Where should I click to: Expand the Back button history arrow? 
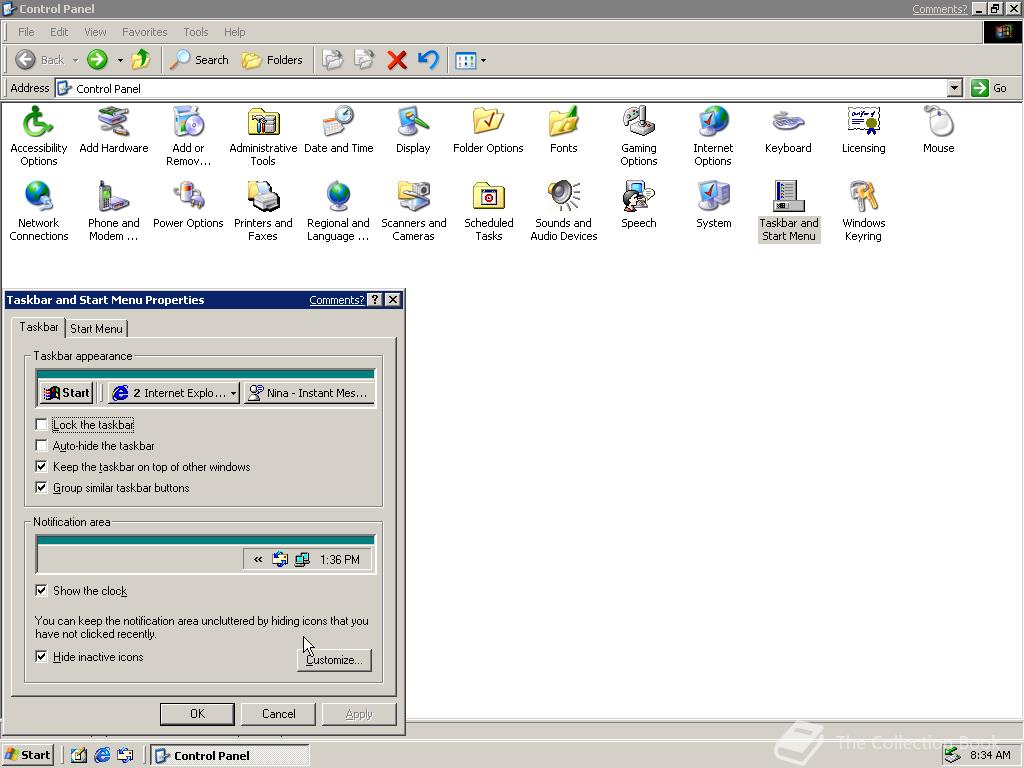pos(75,60)
